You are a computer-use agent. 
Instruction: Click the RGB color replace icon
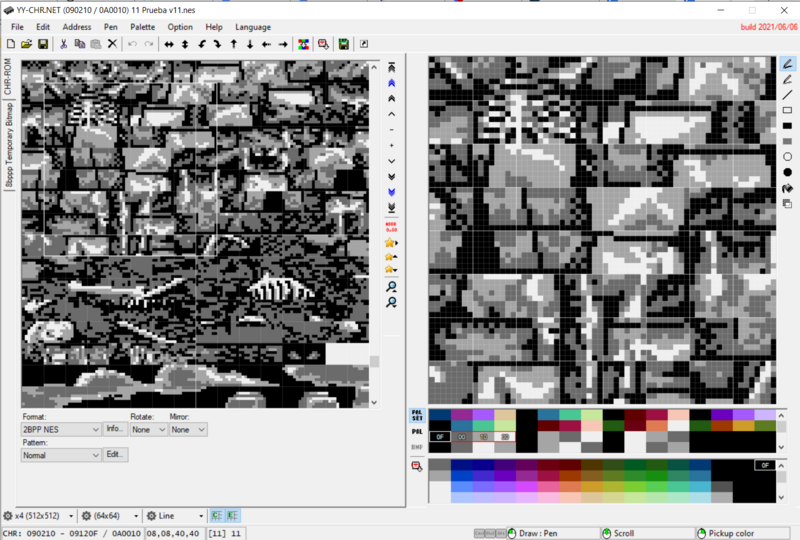[x=304, y=44]
